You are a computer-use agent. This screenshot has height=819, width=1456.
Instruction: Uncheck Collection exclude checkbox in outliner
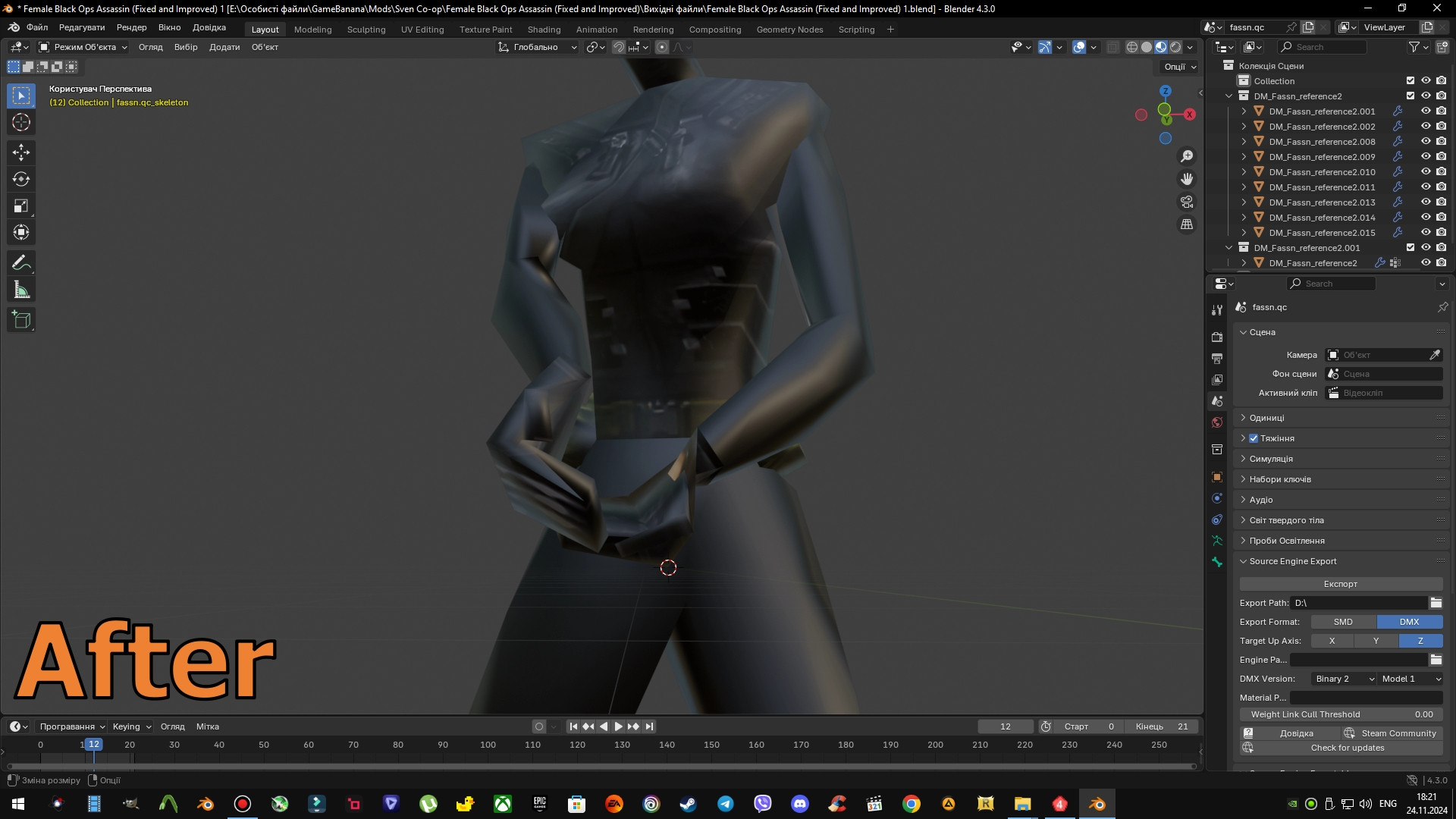click(x=1410, y=80)
